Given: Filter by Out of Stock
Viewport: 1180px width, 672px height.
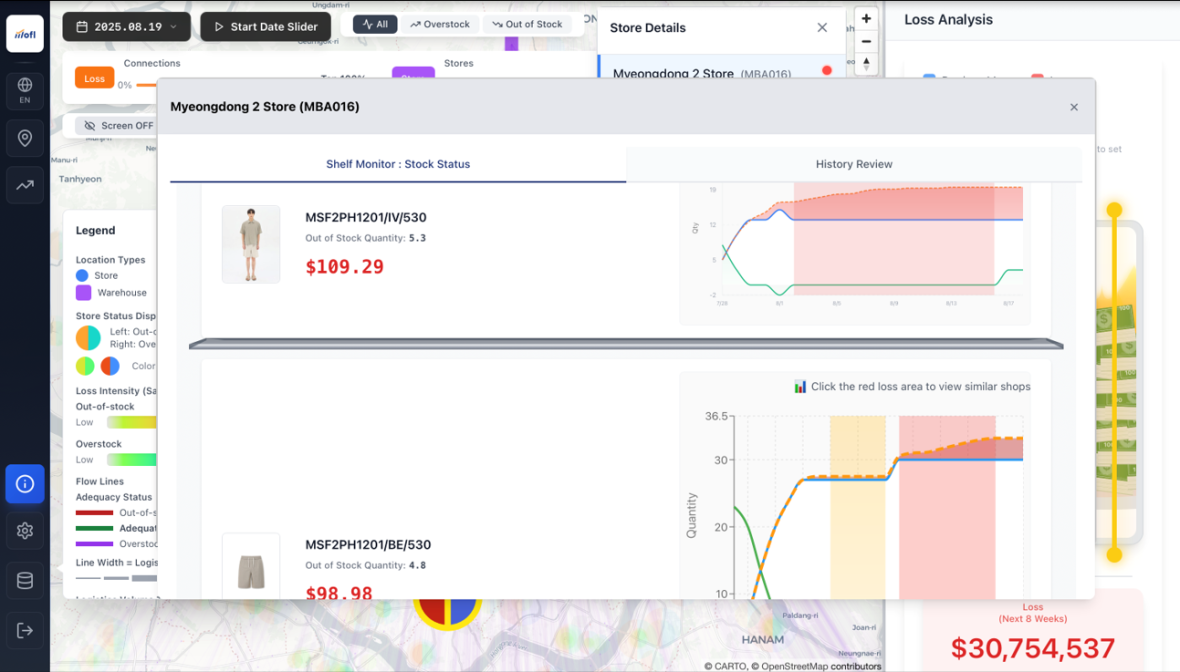Looking at the screenshot, I should (x=526, y=24).
